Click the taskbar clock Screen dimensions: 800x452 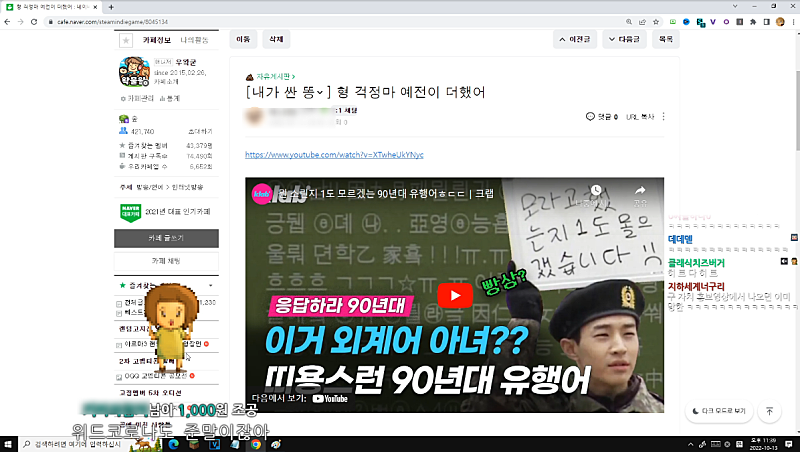763,444
